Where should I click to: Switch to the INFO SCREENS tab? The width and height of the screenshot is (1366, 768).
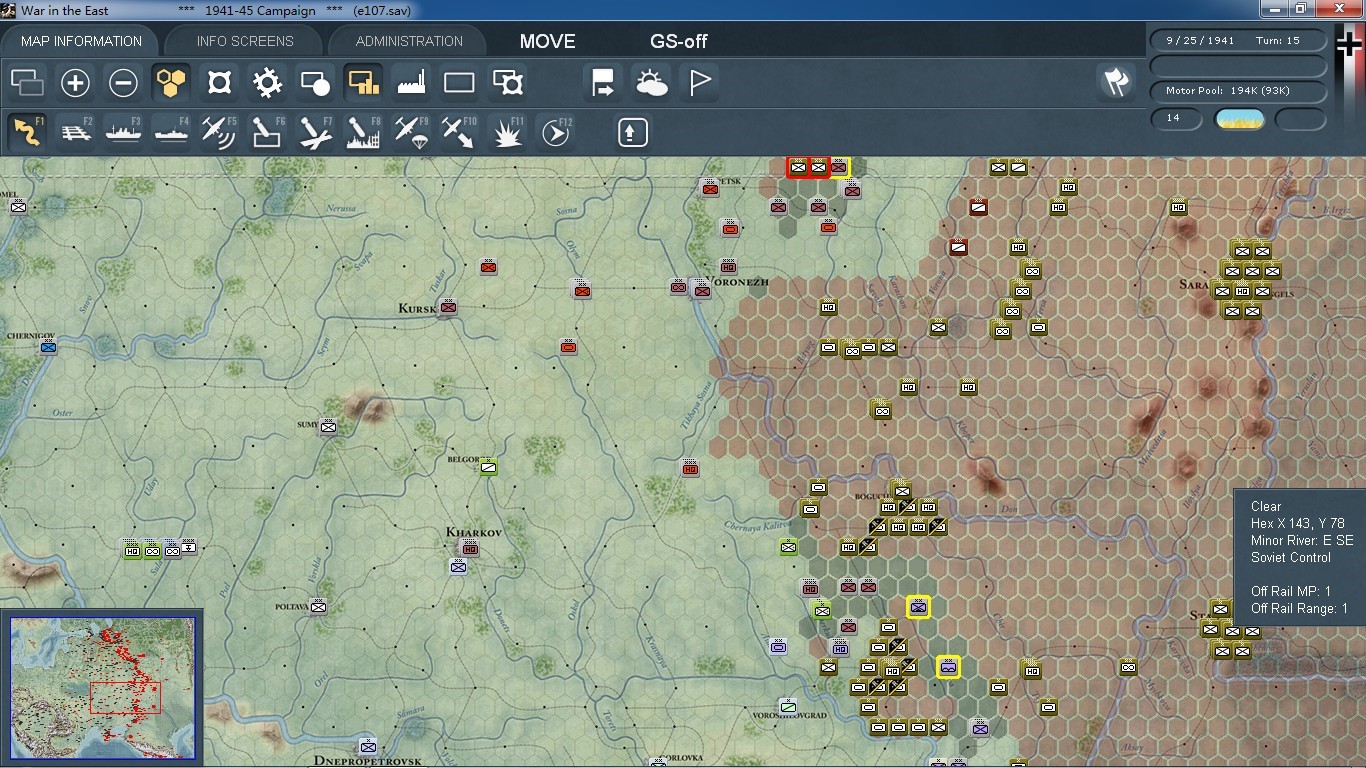[245, 41]
